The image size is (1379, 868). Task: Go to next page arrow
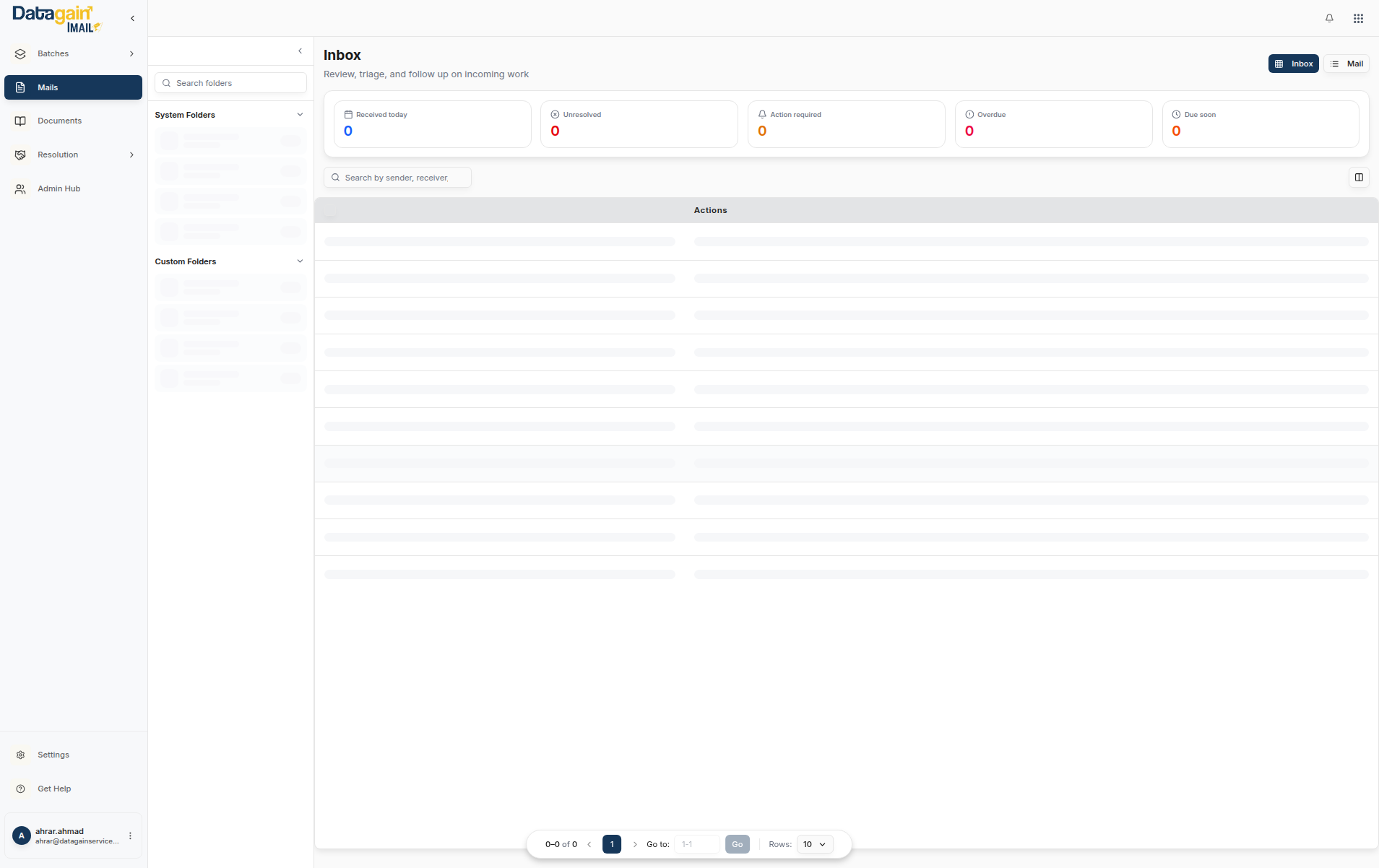click(x=635, y=844)
